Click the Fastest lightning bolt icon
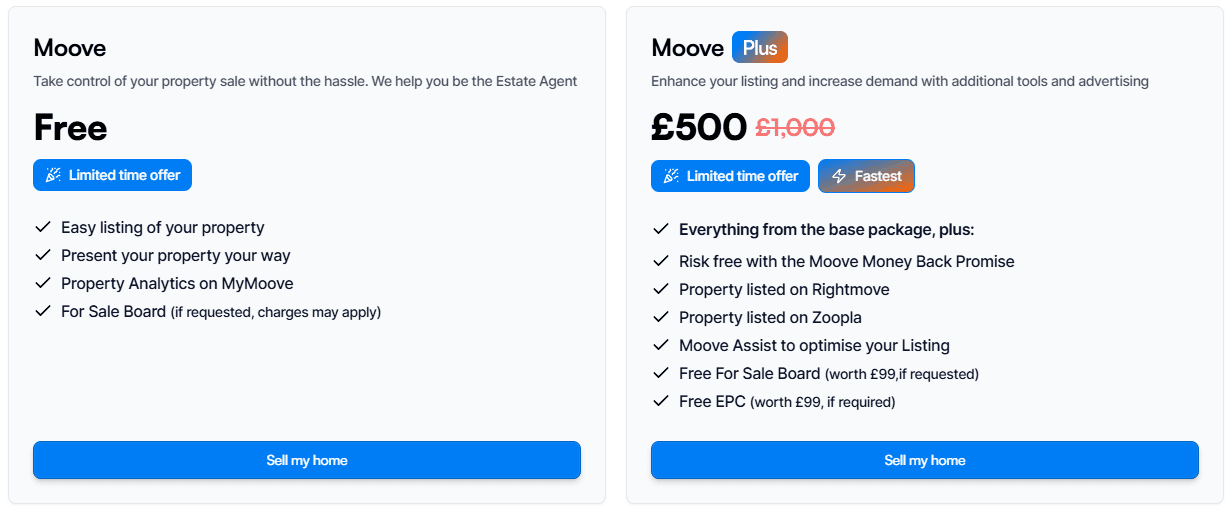1231x513 pixels. coord(839,176)
